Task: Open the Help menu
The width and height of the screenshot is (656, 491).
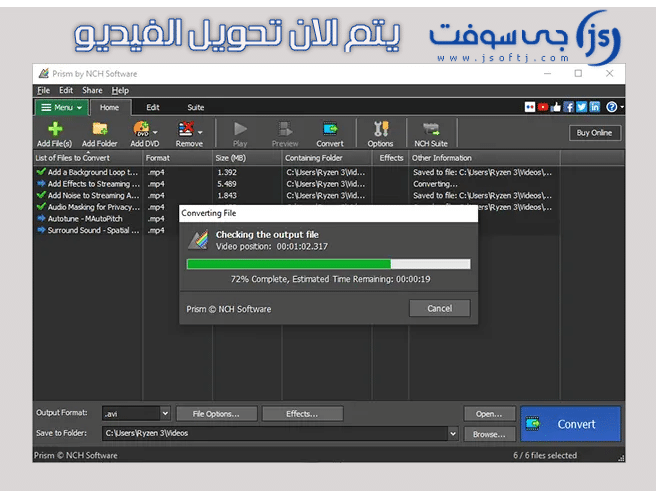Action: click(x=120, y=90)
